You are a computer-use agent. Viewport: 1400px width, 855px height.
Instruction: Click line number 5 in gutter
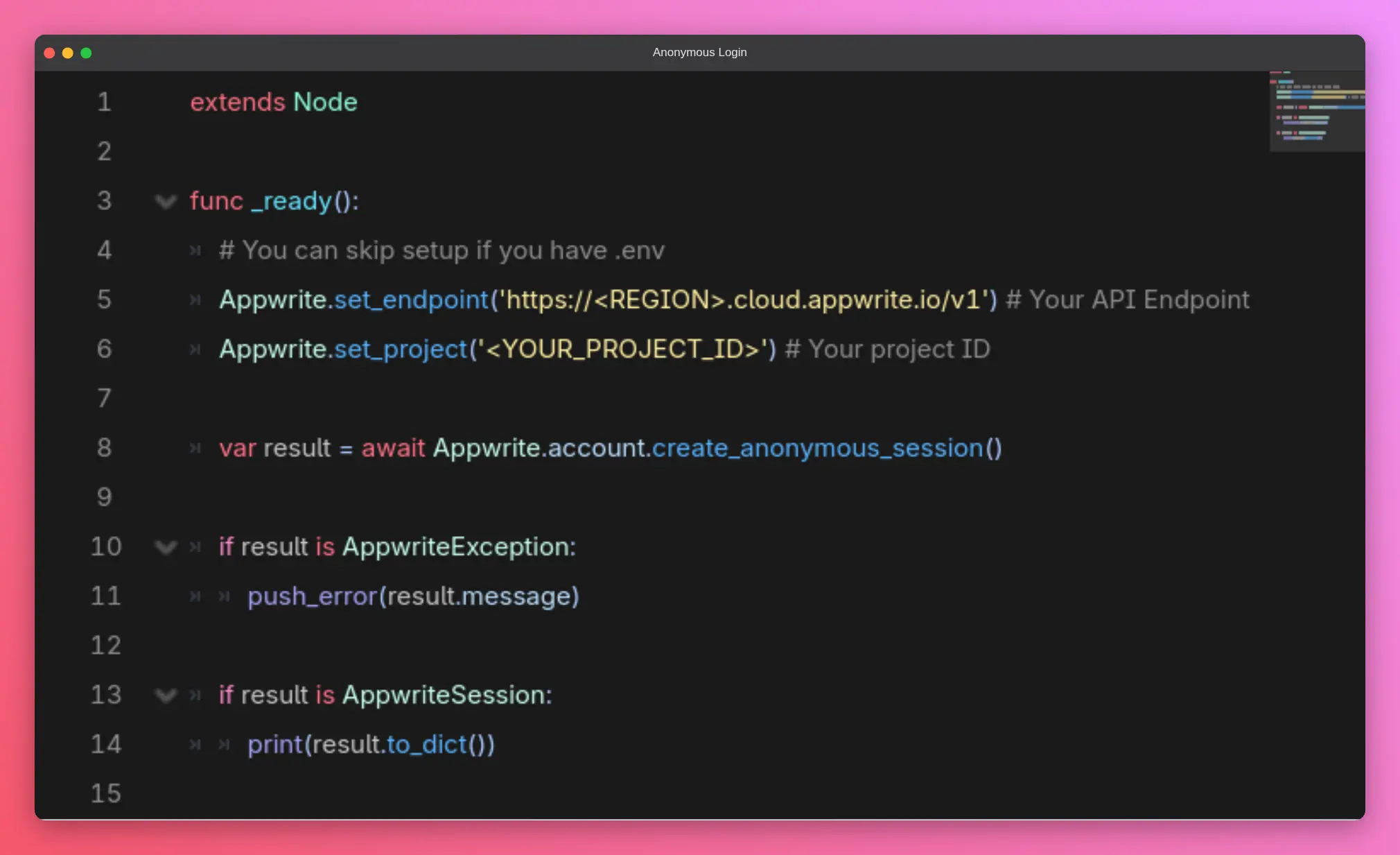pyautogui.click(x=104, y=300)
